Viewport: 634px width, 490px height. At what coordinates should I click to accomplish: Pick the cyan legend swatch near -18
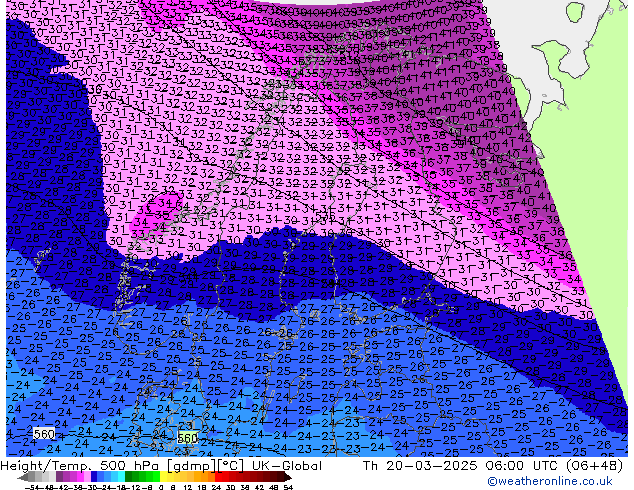121,477
